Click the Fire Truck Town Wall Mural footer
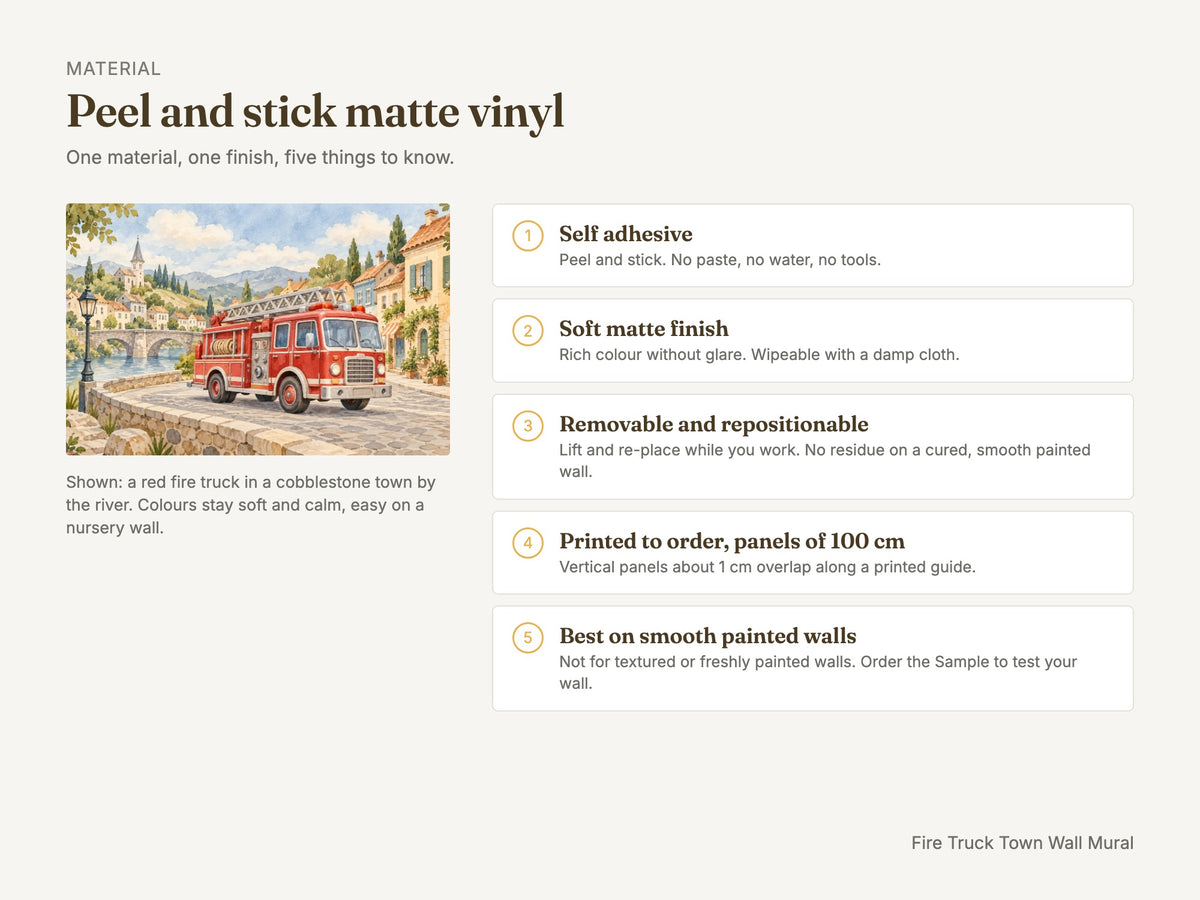Screen dimensions: 1200x900 [x=1022, y=843]
